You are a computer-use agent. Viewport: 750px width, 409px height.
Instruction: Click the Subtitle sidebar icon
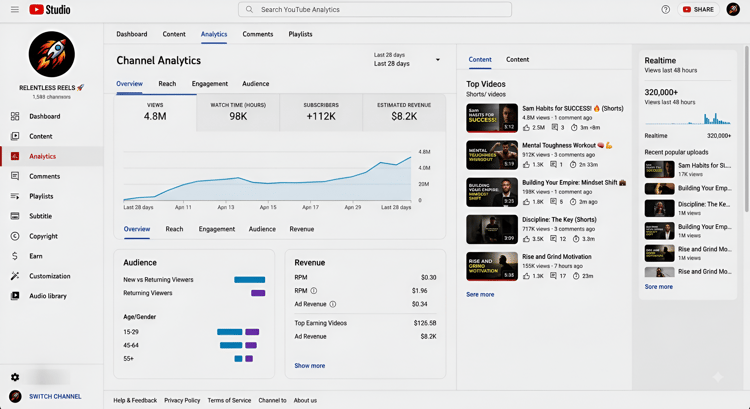point(15,216)
